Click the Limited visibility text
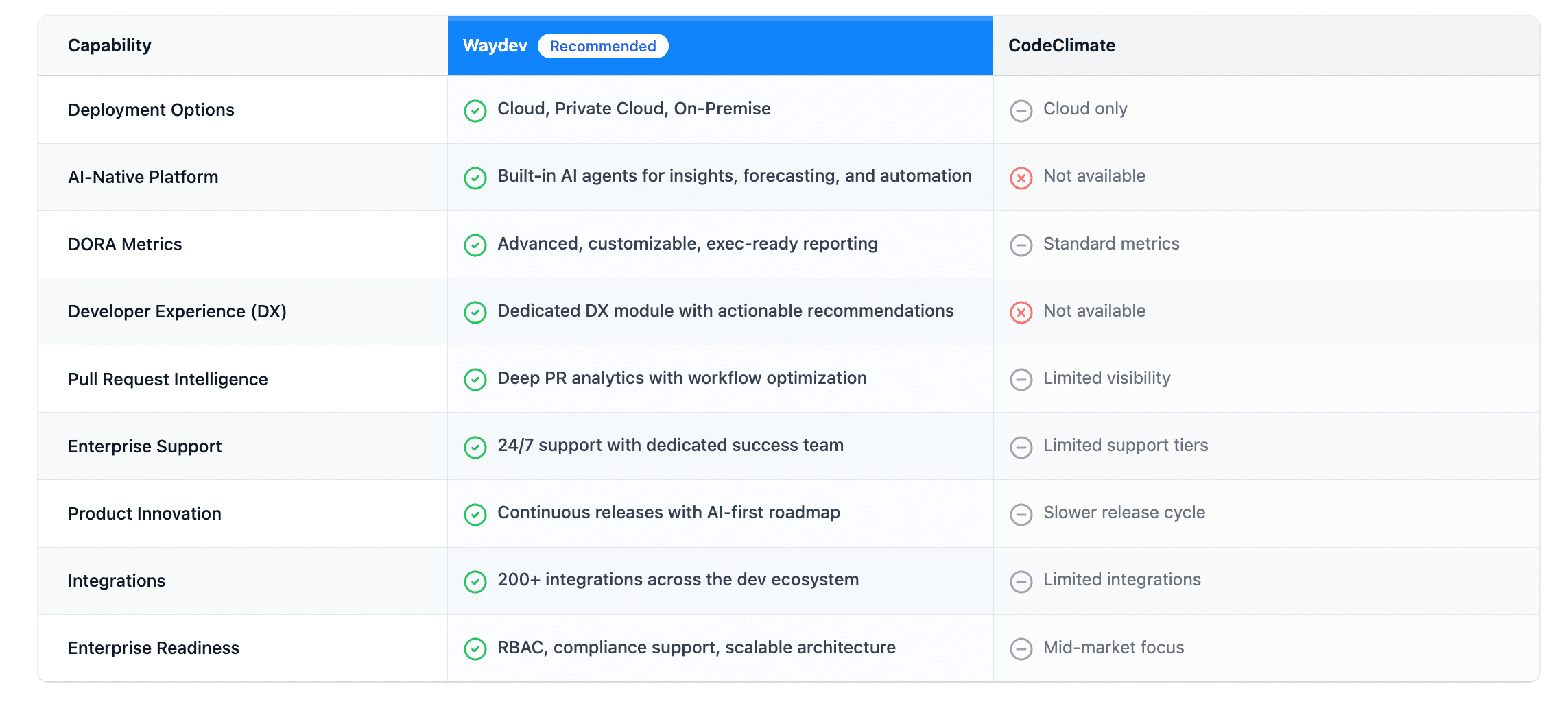The image size is (1568, 717). (1106, 378)
